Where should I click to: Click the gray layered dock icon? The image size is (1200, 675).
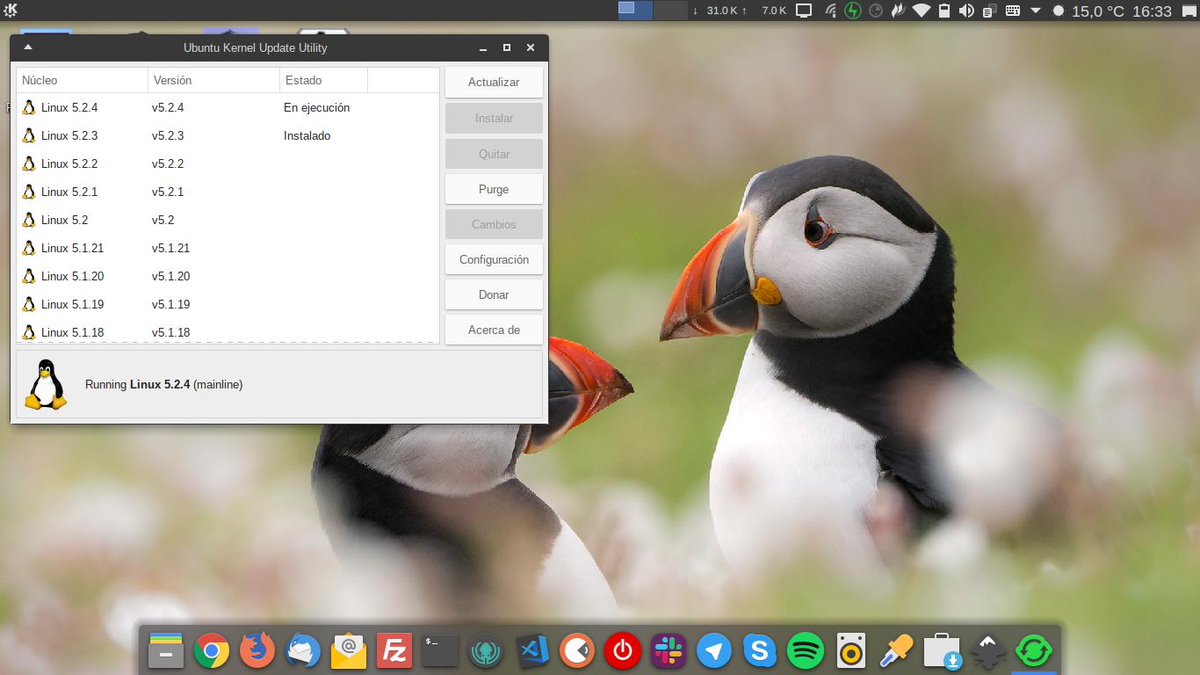tap(988, 651)
